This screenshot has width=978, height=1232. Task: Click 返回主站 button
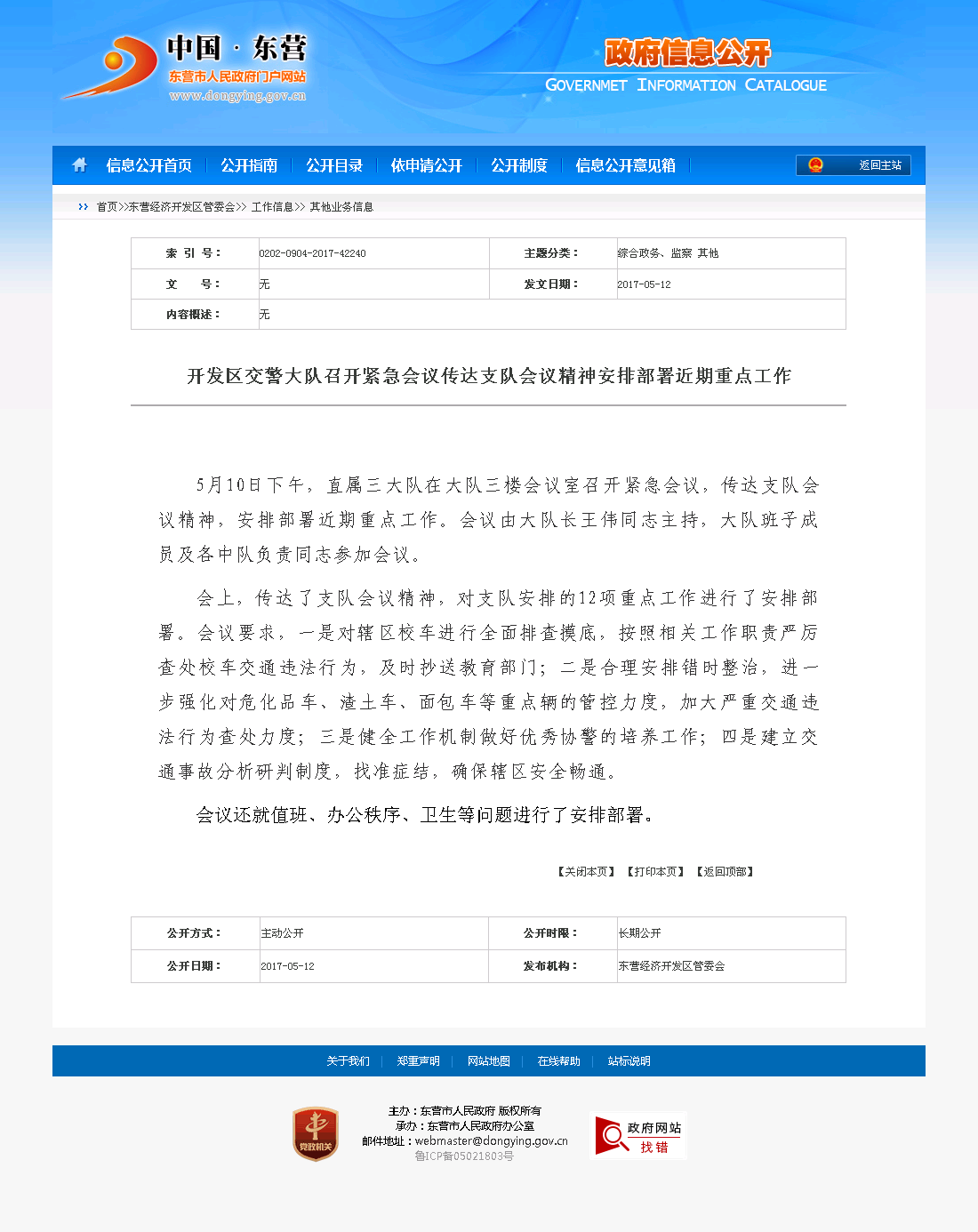(x=879, y=165)
